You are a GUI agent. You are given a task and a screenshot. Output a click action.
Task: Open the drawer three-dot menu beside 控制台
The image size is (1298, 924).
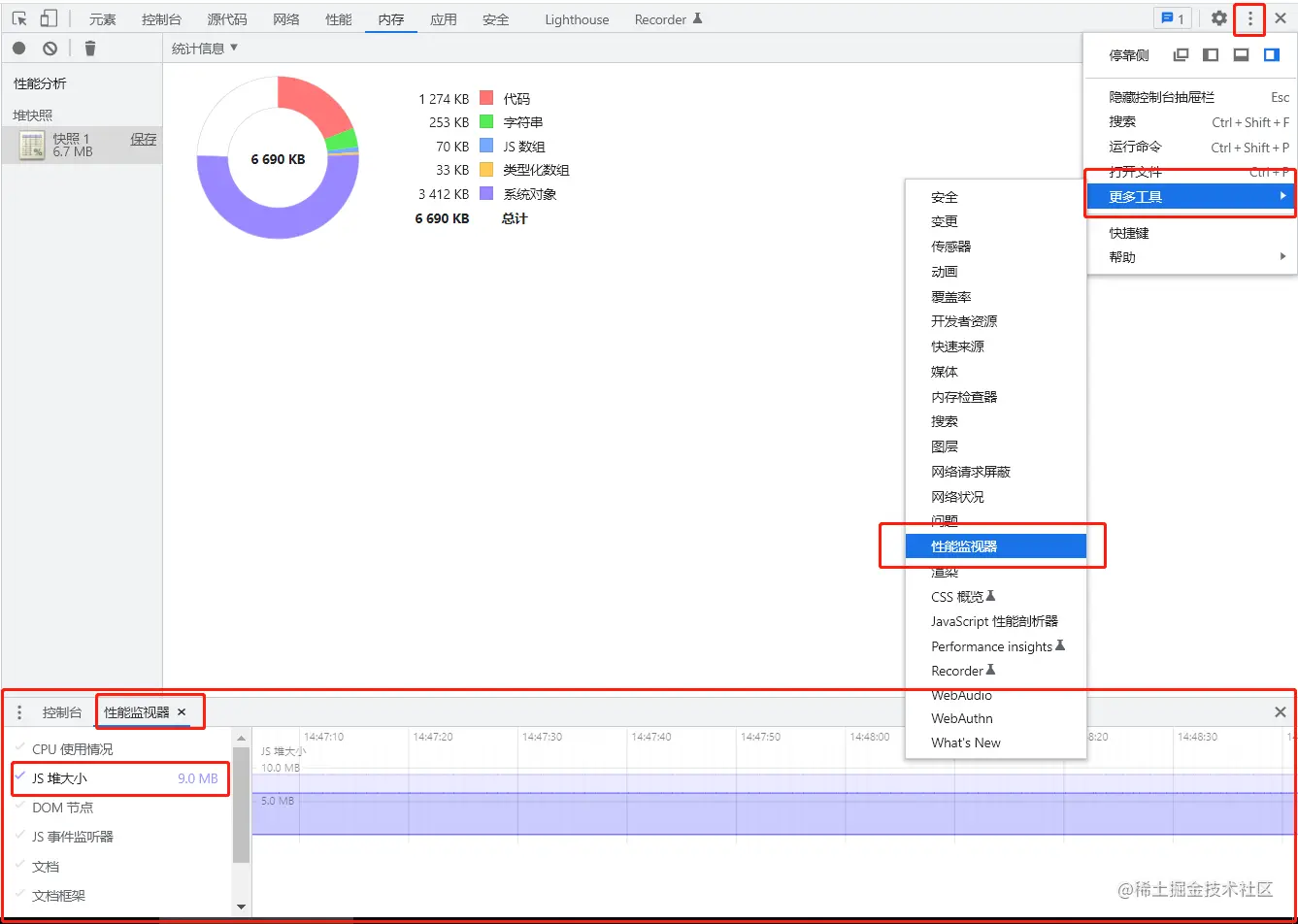pyautogui.click(x=19, y=712)
